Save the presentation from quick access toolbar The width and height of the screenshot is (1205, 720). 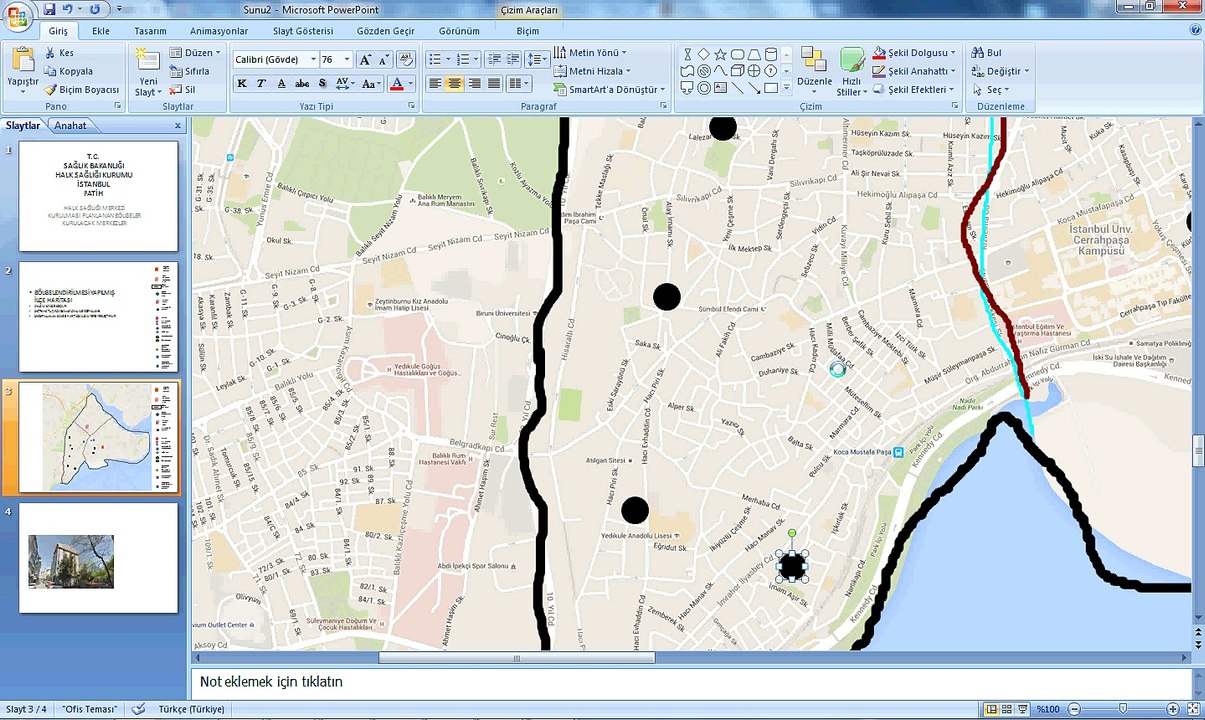coord(49,8)
